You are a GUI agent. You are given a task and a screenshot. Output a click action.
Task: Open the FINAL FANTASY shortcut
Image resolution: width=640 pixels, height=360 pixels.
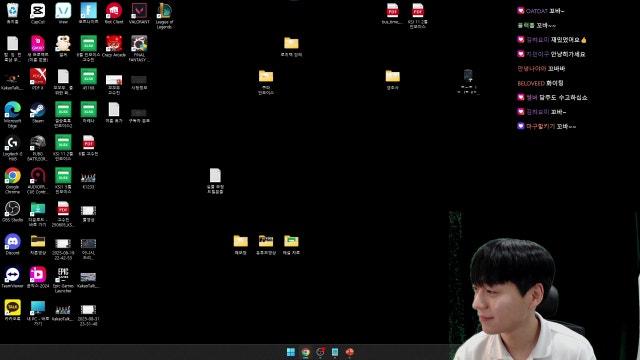[139, 48]
